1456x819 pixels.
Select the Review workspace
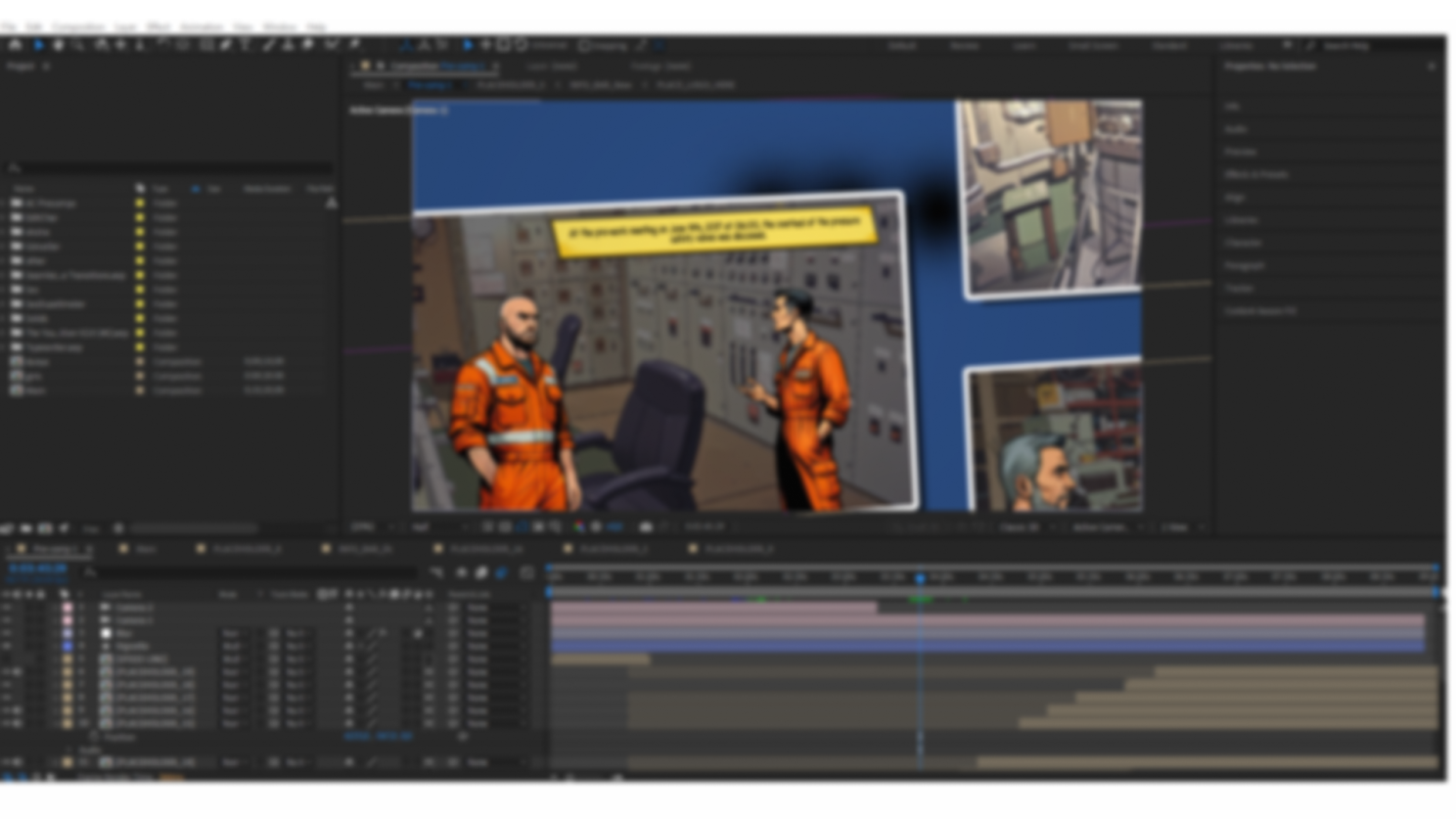coord(964,45)
